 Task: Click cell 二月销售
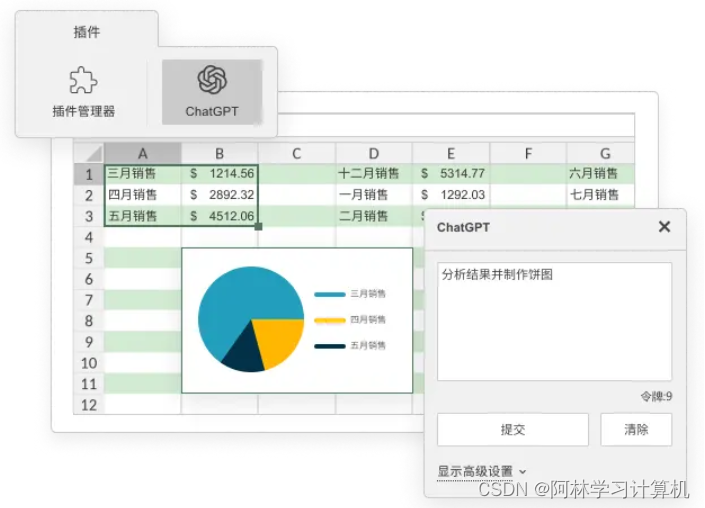coord(374,216)
